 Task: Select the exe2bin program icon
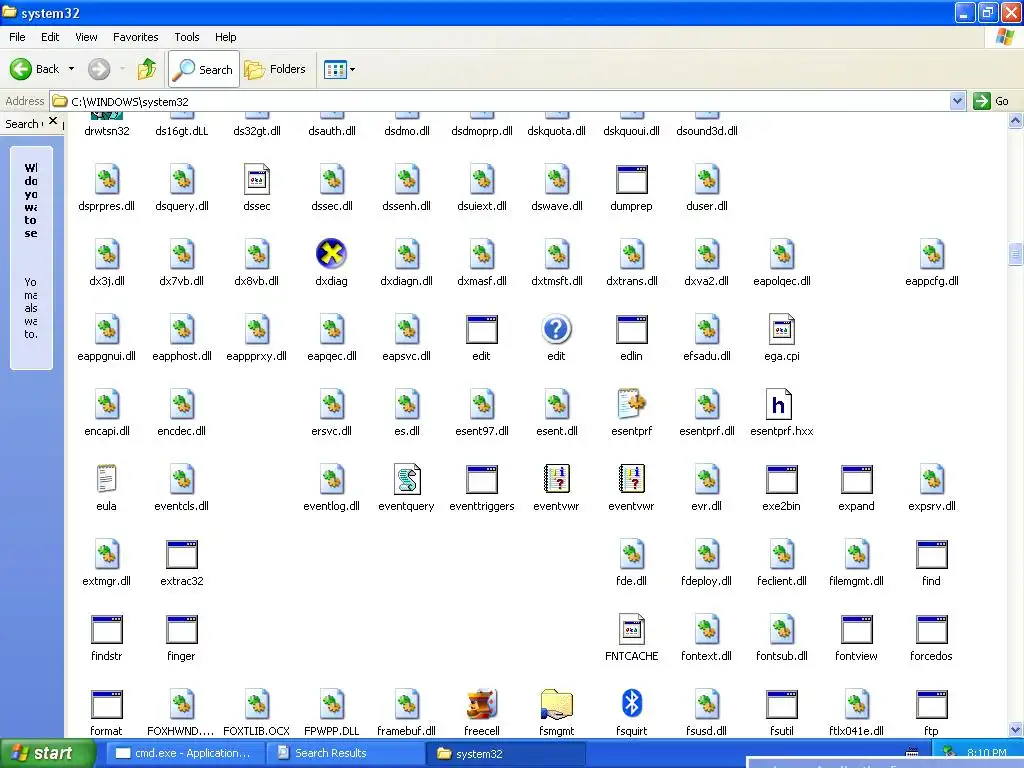pyautogui.click(x=781, y=479)
